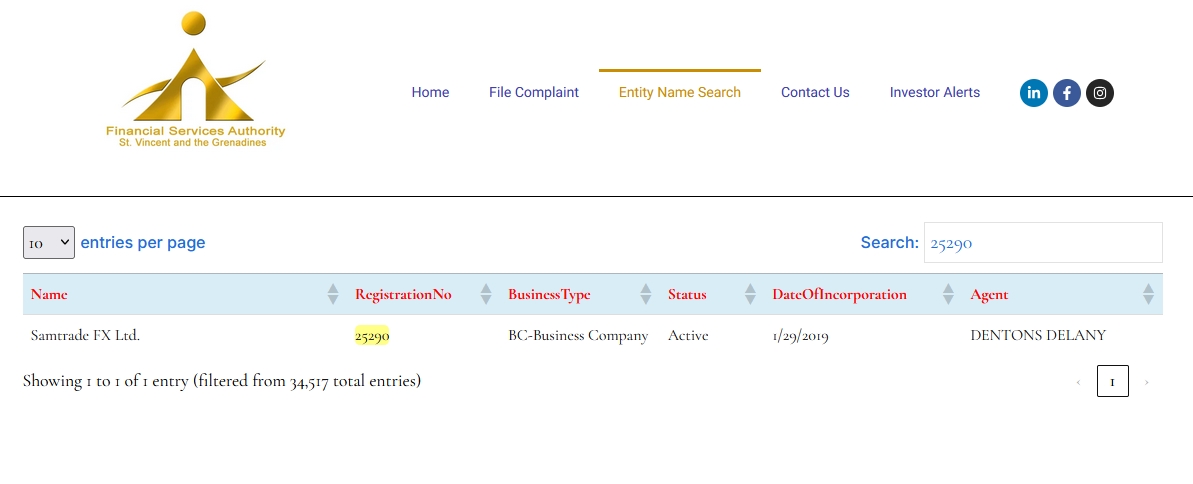Click page 1 pagination button

pos(1112,381)
